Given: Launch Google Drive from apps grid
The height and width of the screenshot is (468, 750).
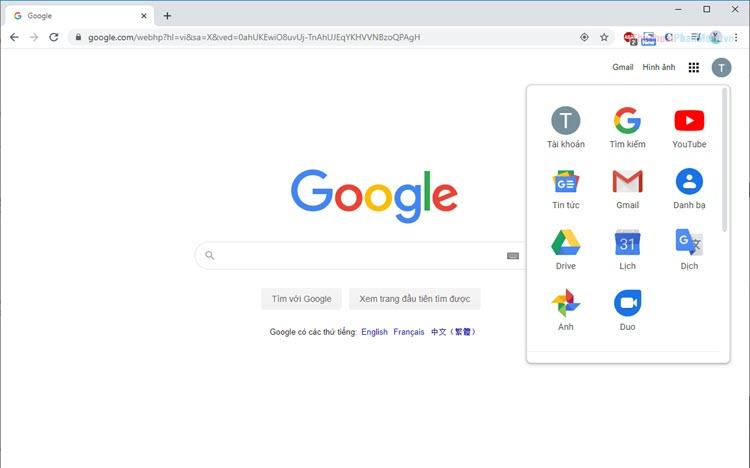Looking at the screenshot, I should click(565, 250).
